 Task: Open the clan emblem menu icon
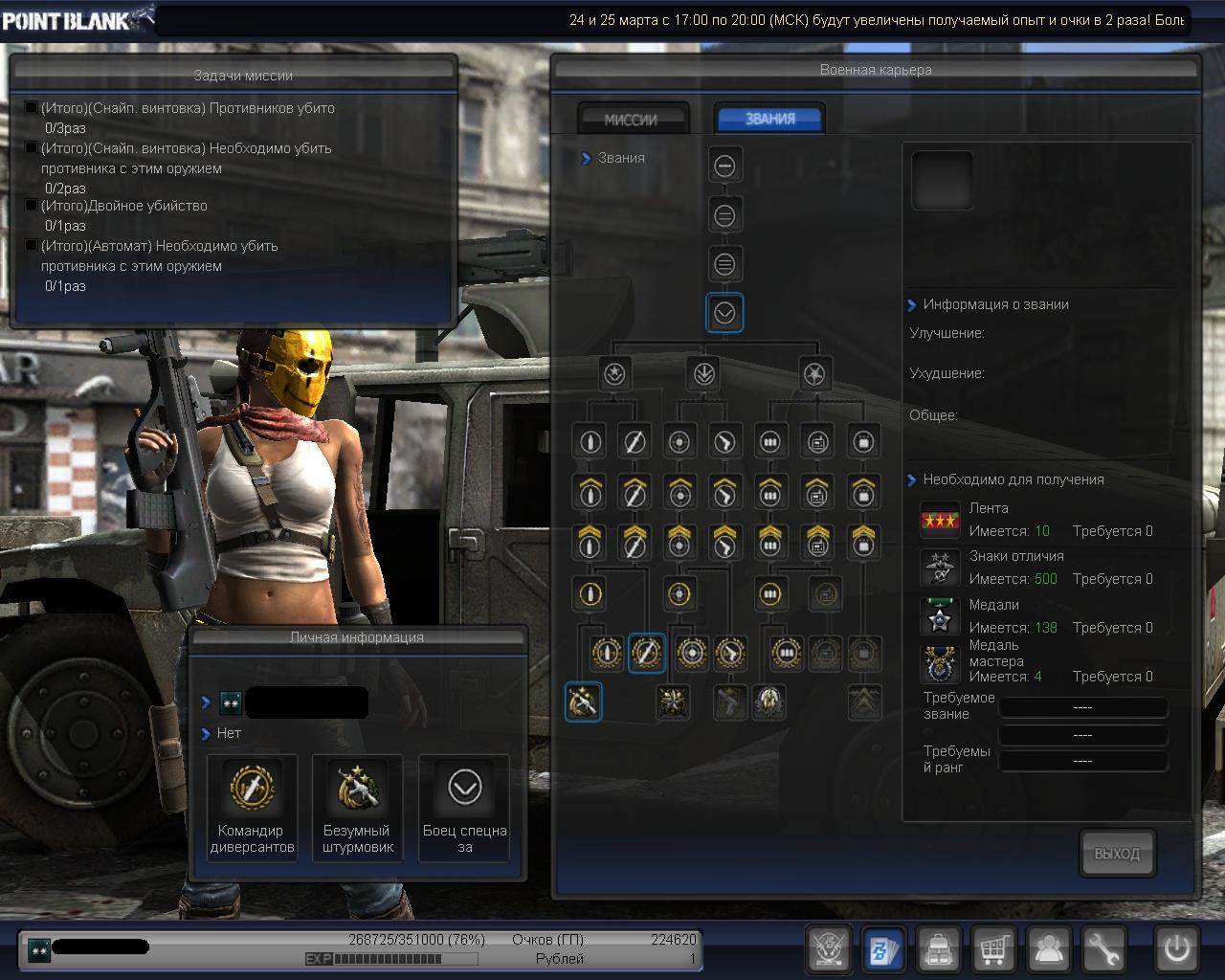click(829, 949)
